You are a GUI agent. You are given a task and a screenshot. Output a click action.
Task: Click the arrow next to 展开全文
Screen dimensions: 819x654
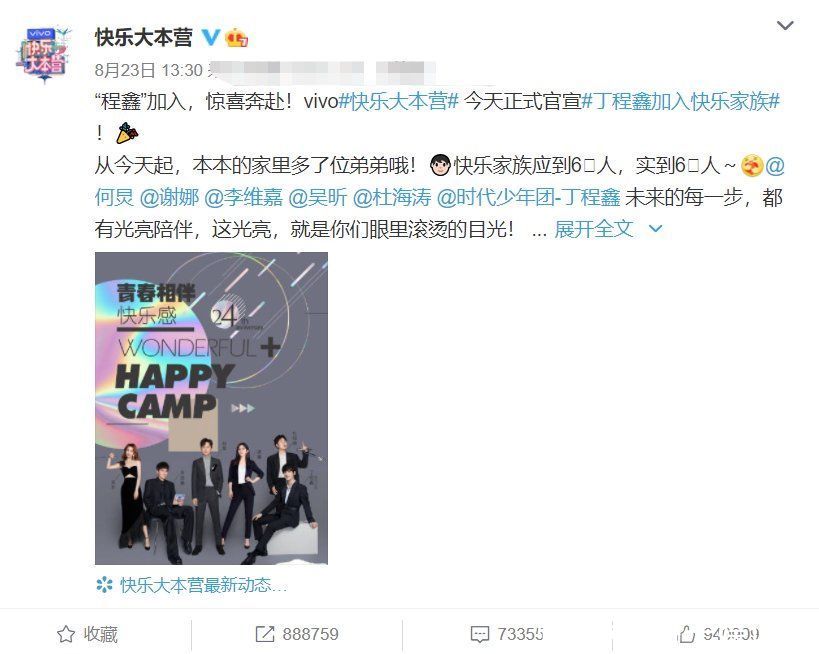655,229
